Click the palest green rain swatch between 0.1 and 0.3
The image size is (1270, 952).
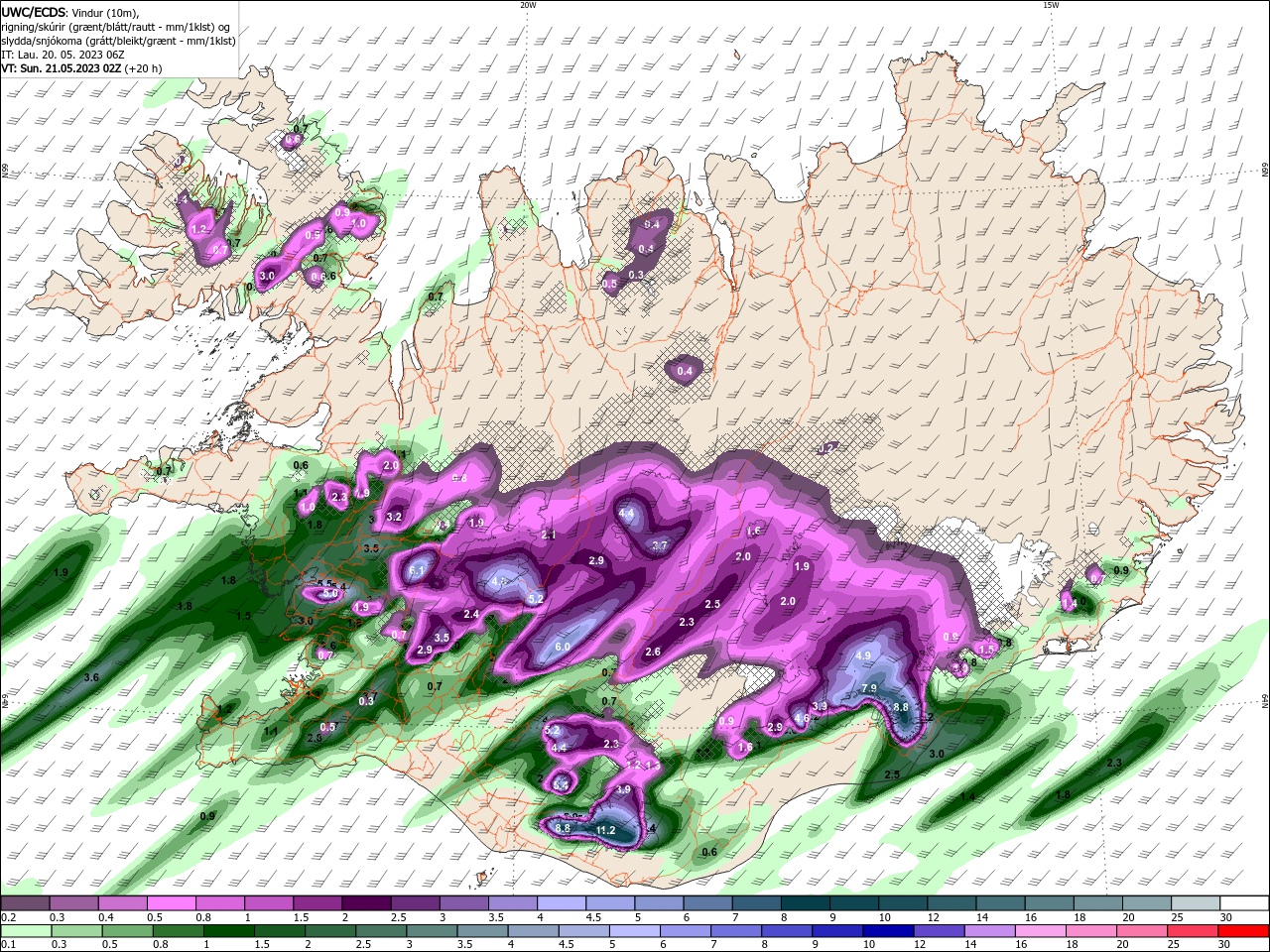point(25,931)
